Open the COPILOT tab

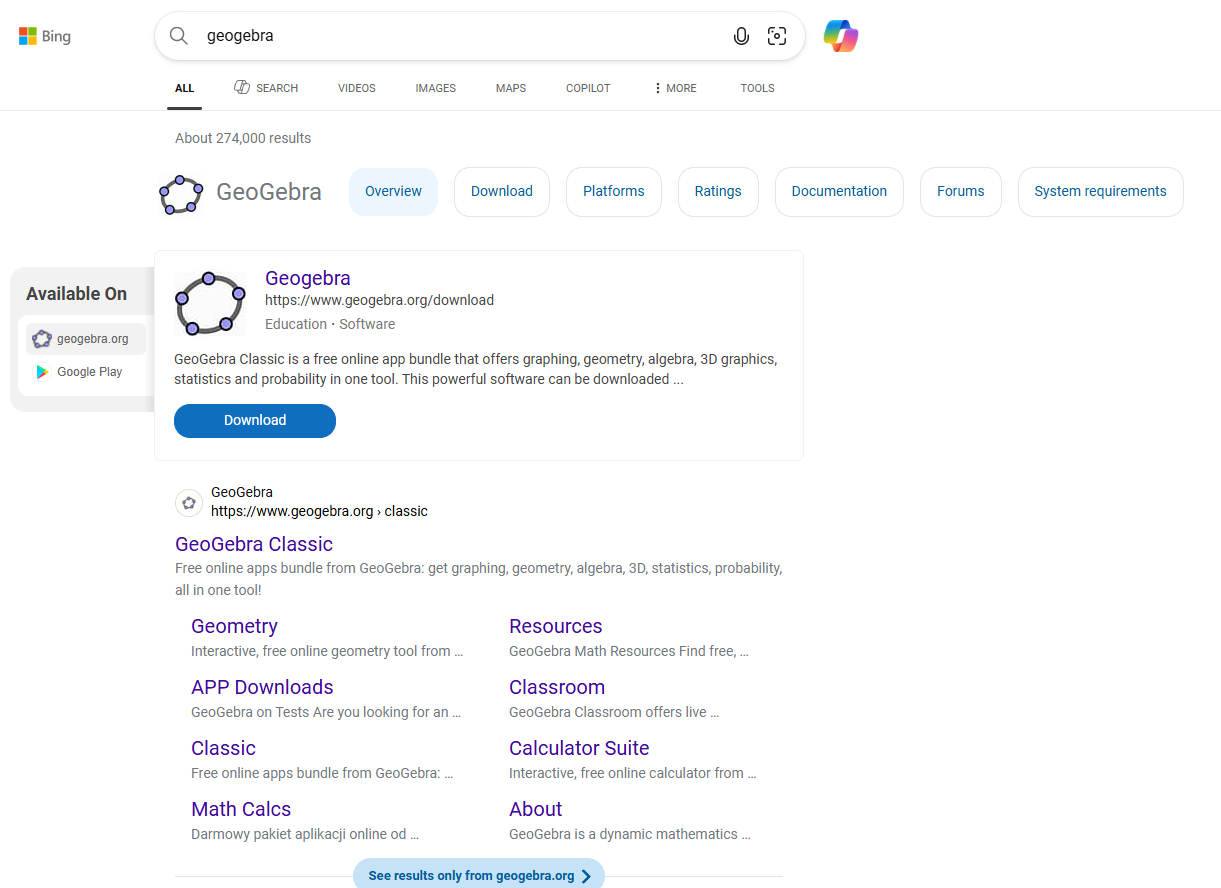point(588,88)
